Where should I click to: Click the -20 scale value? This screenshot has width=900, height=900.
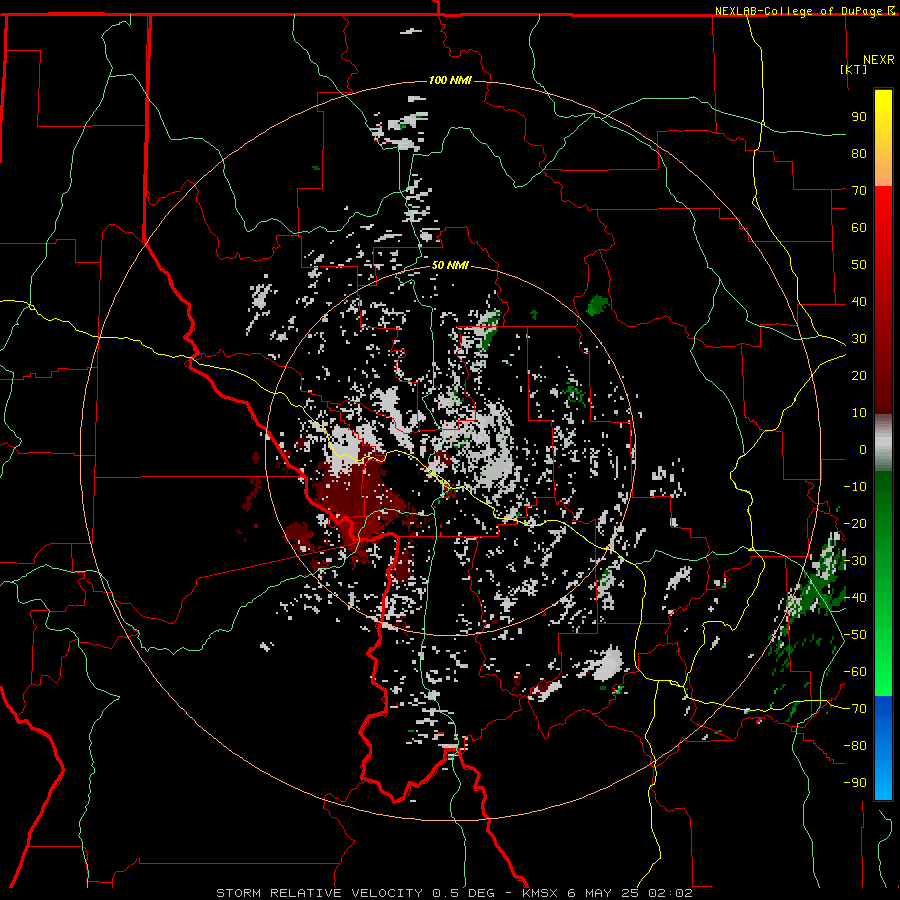[855, 524]
